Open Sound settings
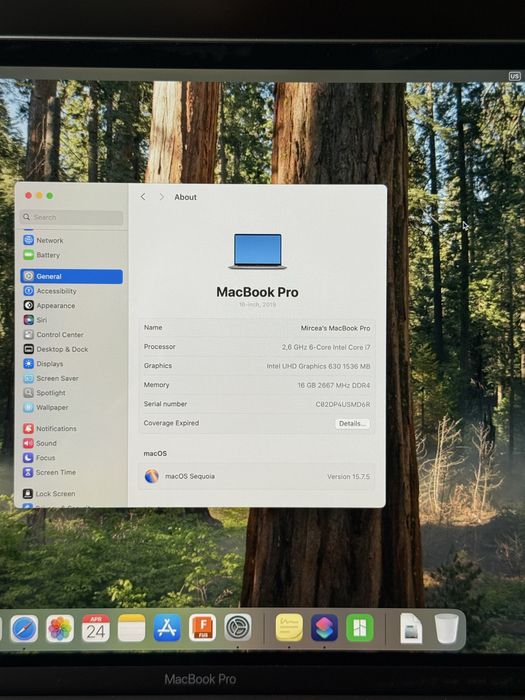The height and width of the screenshot is (700, 525). 40,443
